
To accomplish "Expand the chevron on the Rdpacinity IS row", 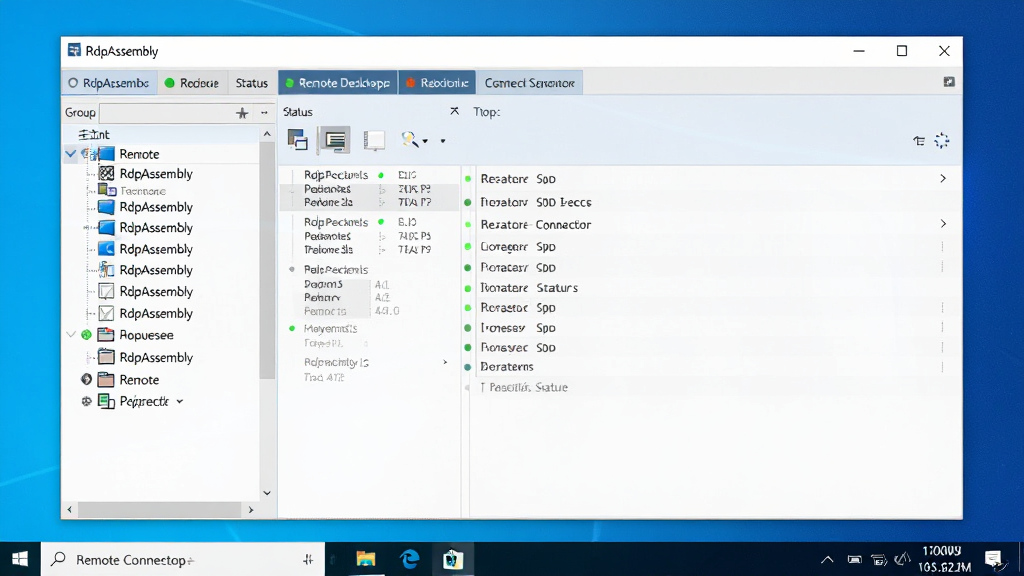I will pos(445,362).
